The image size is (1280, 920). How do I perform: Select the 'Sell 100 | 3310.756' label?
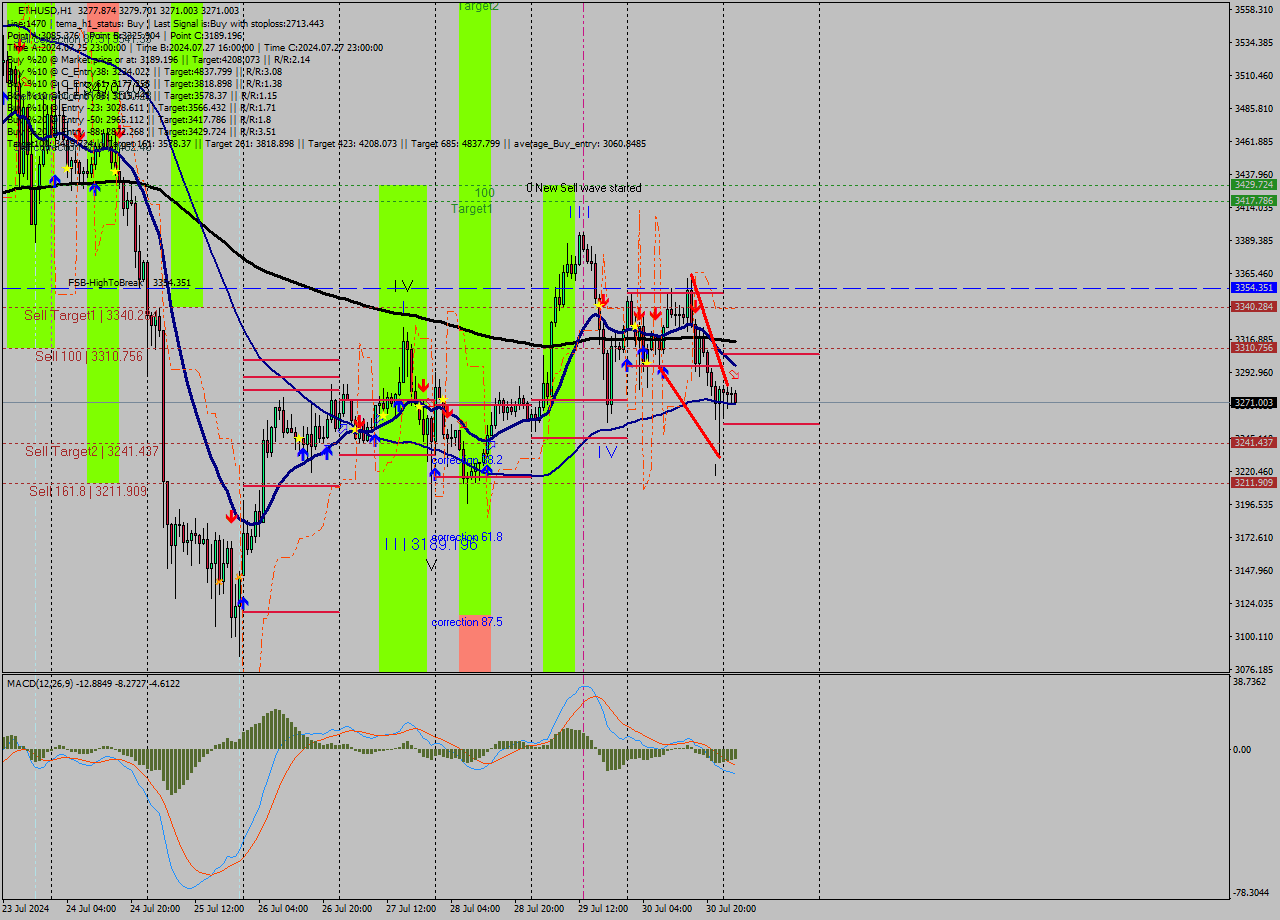89,356
